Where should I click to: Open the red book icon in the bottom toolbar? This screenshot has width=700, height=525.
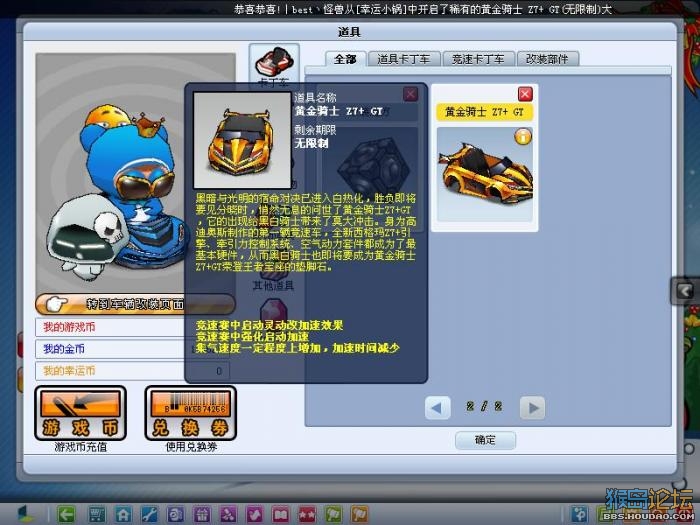(281, 514)
